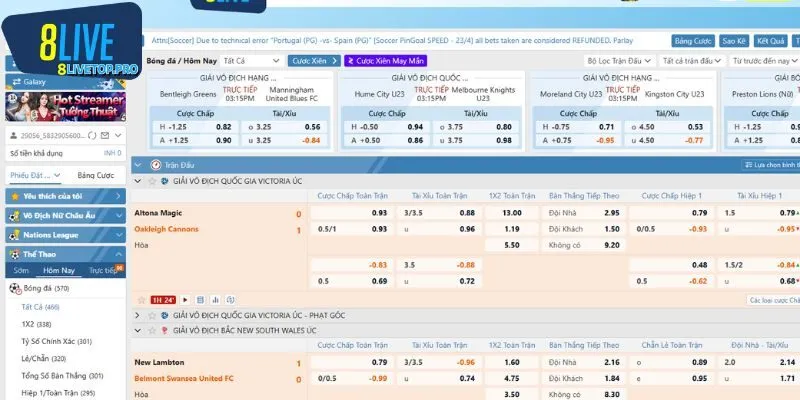Image resolution: width=800 pixels, height=400 pixels.
Task: Click the Cược Xiên button
Action: 314,61
